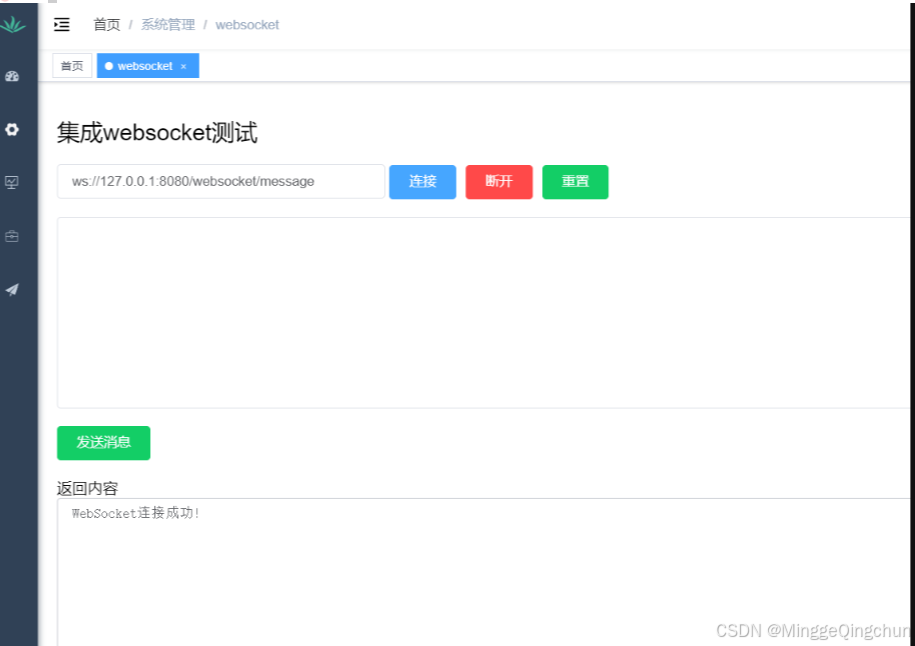Open the toolbox briefcase sidebar icon

coord(12,236)
